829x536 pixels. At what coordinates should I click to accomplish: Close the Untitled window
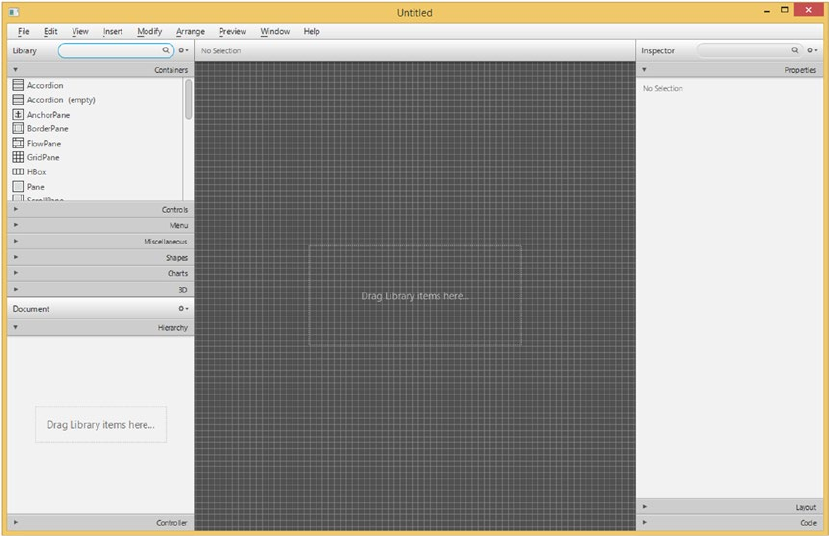point(808,10)
